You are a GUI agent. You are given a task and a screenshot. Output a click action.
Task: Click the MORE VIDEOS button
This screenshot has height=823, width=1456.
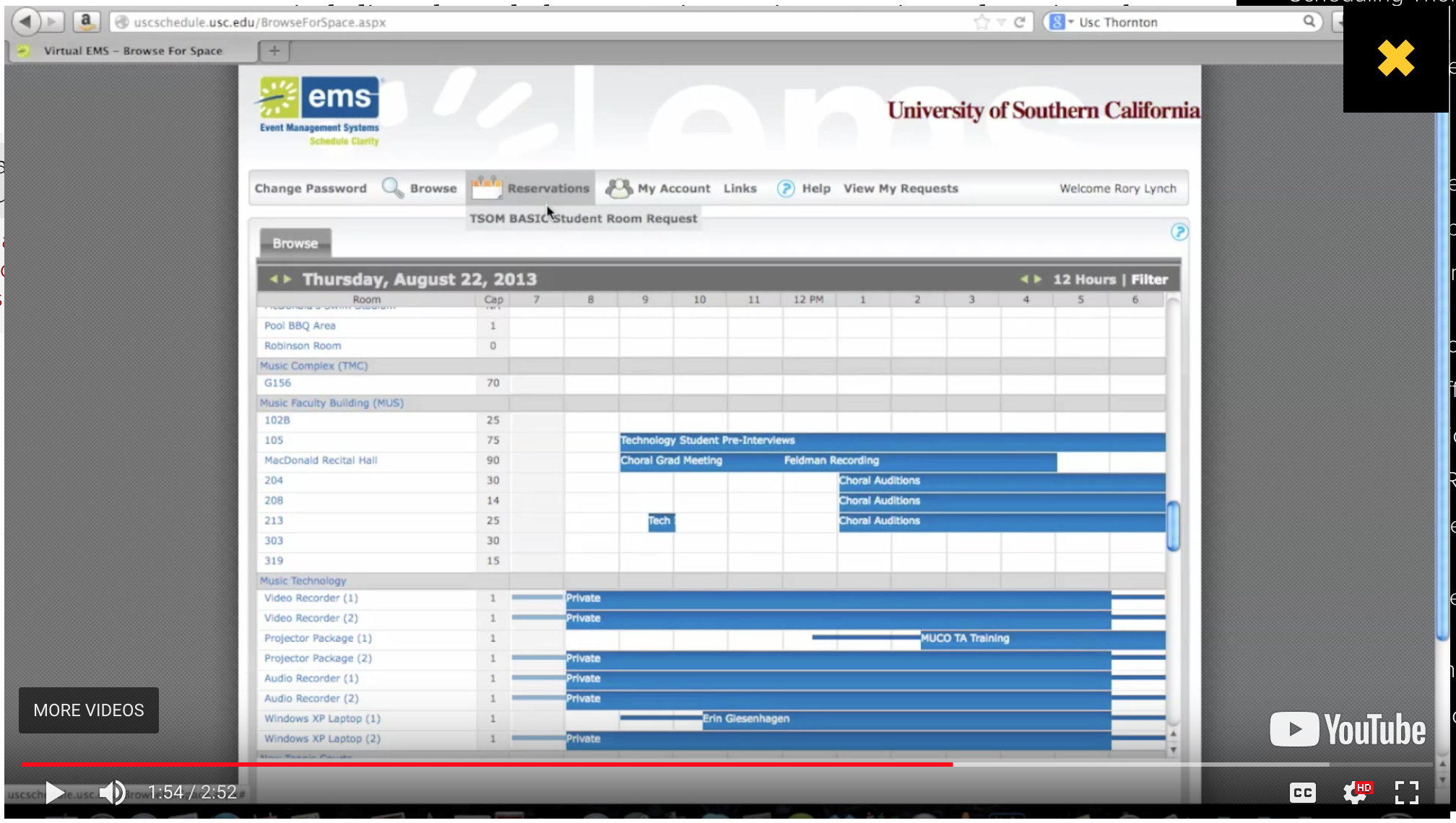(x=89, y=710)
